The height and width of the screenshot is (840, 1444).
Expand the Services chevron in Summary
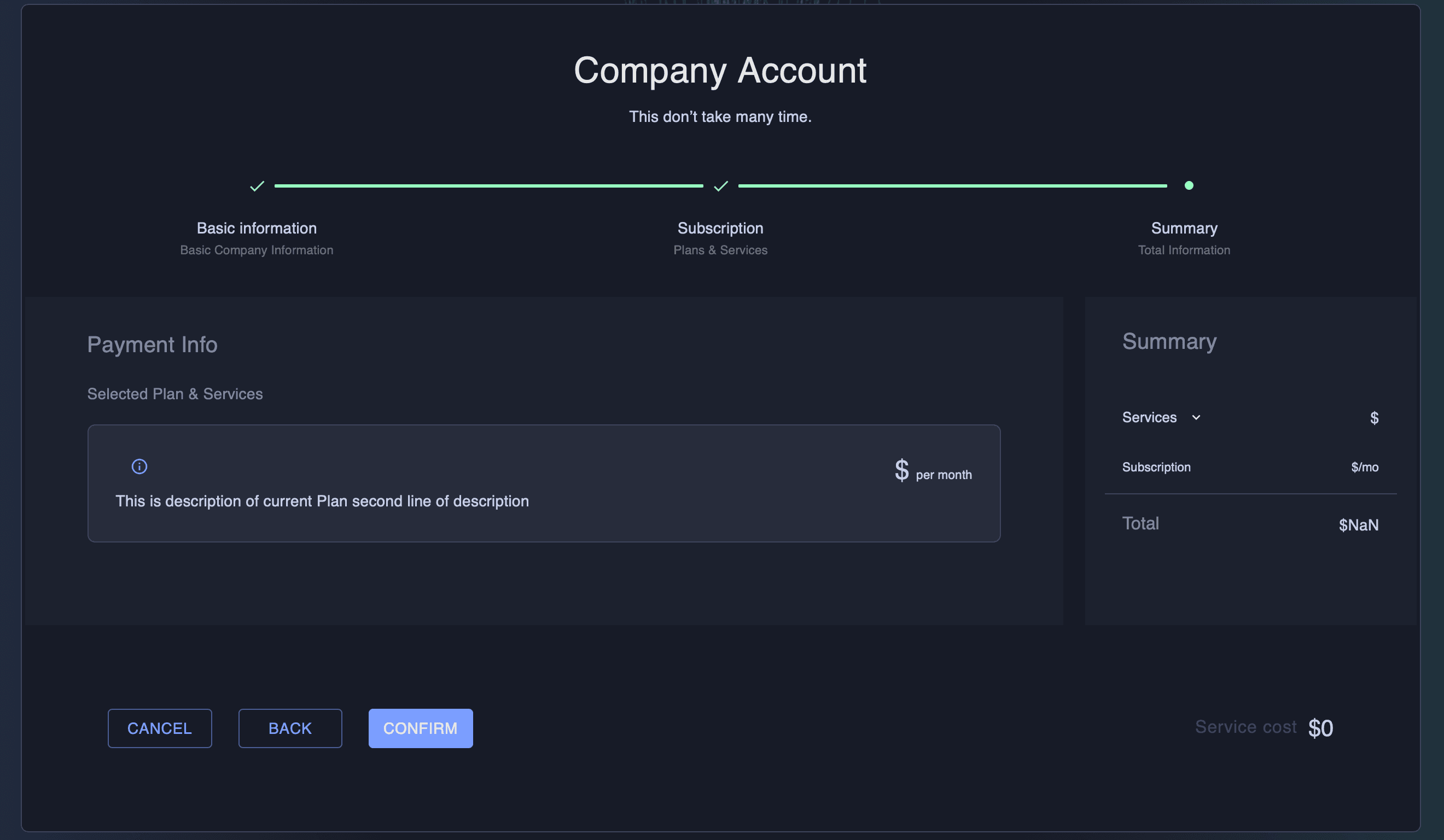[1196, 418]
